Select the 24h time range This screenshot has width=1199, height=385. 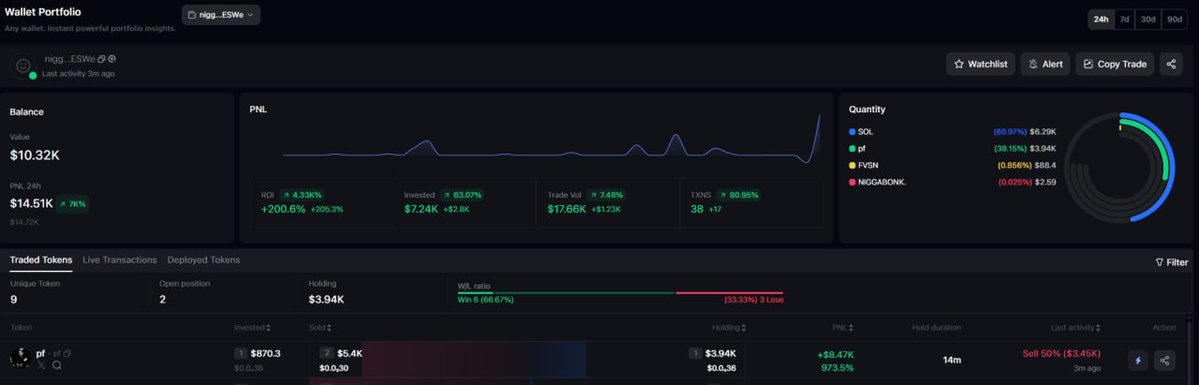pos(1101,19)
